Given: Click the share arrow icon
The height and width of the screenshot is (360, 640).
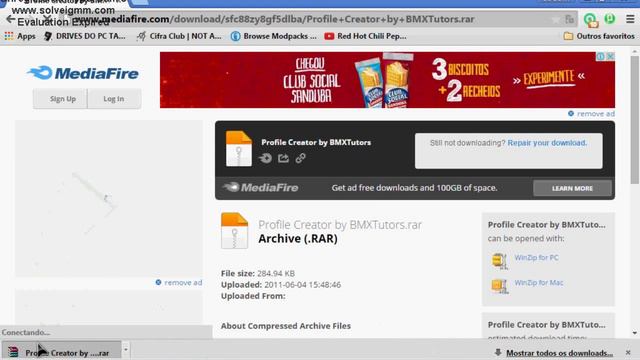Looking at the screenshot, I should [283, 158].
